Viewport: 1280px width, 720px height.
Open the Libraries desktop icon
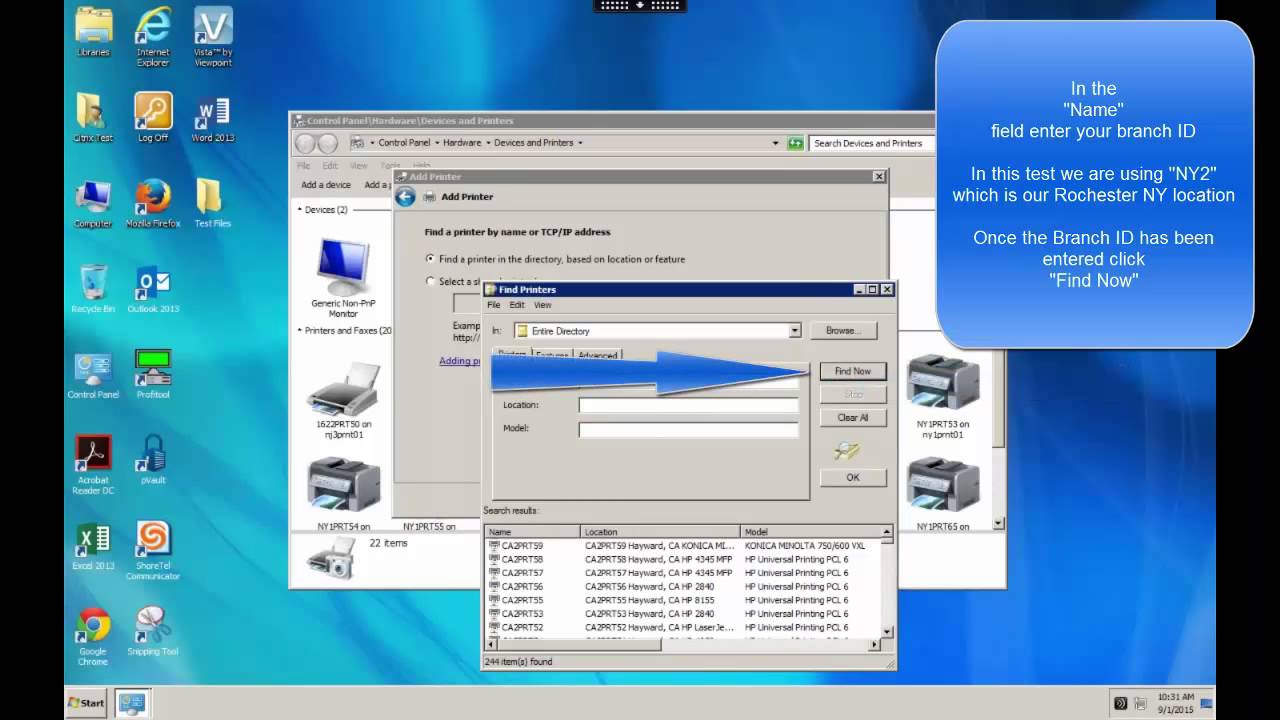coord(93,32)
